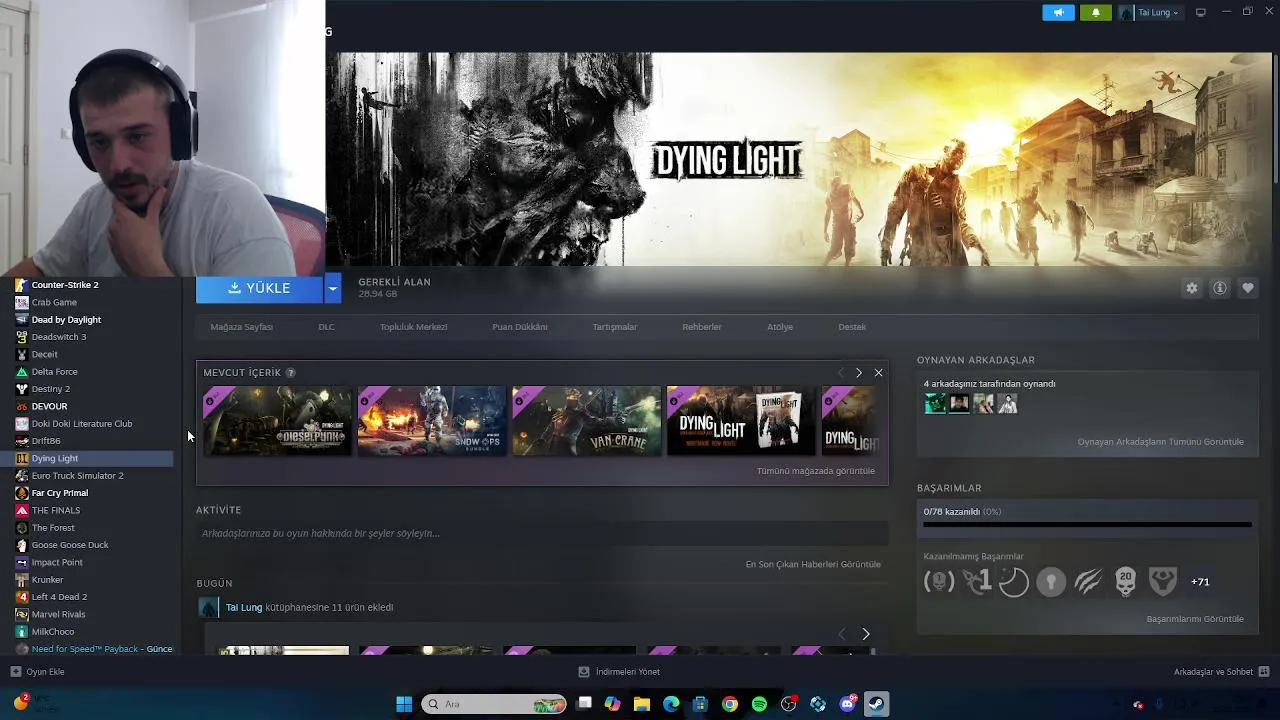Viewport: 1280px width, 720px height.
Task: Click the achievements progress bar
Action: [1087, 524]
